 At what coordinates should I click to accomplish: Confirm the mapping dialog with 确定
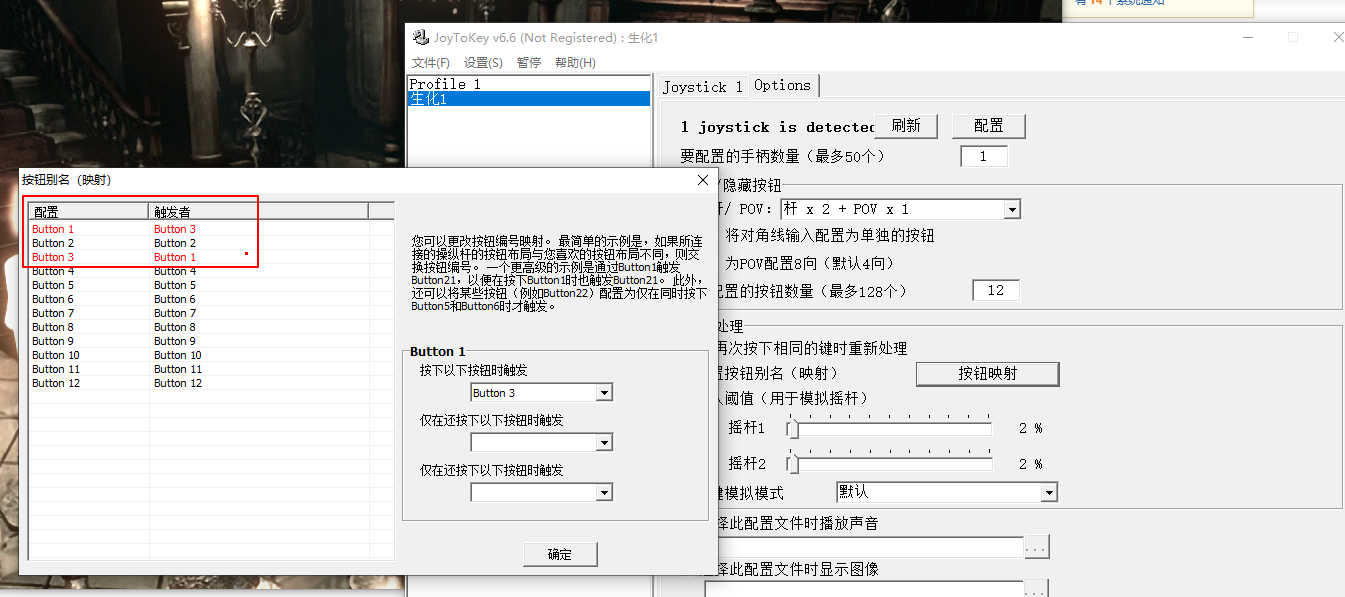point(560,554)
